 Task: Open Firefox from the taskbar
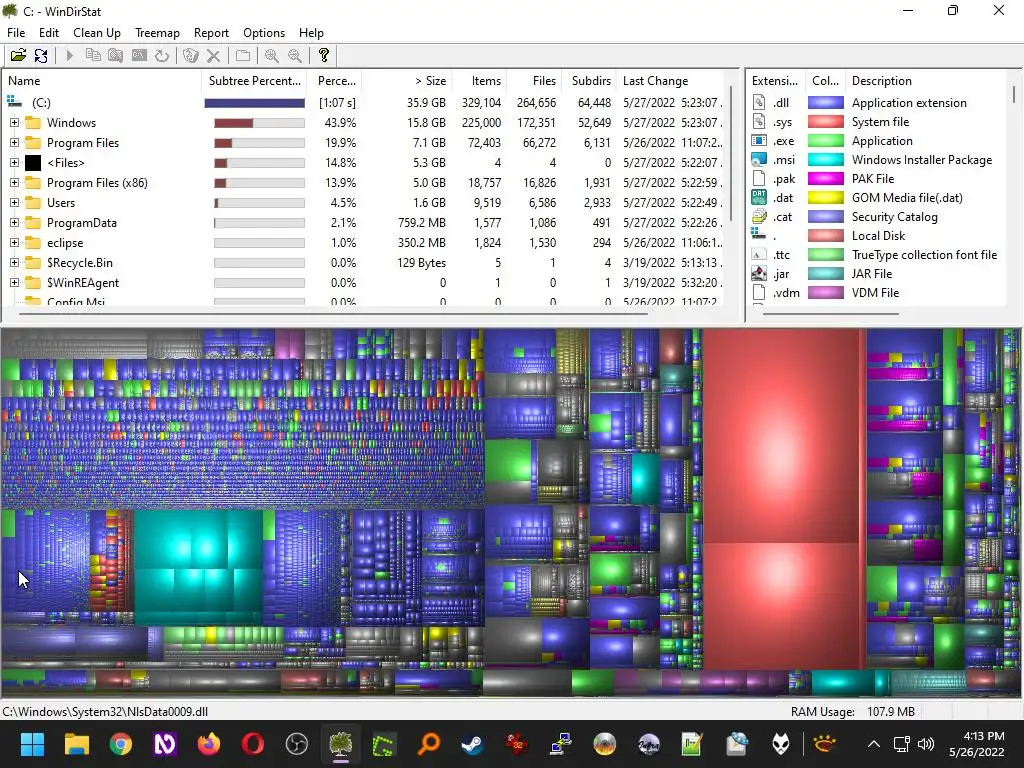click(x=208, y=744)
